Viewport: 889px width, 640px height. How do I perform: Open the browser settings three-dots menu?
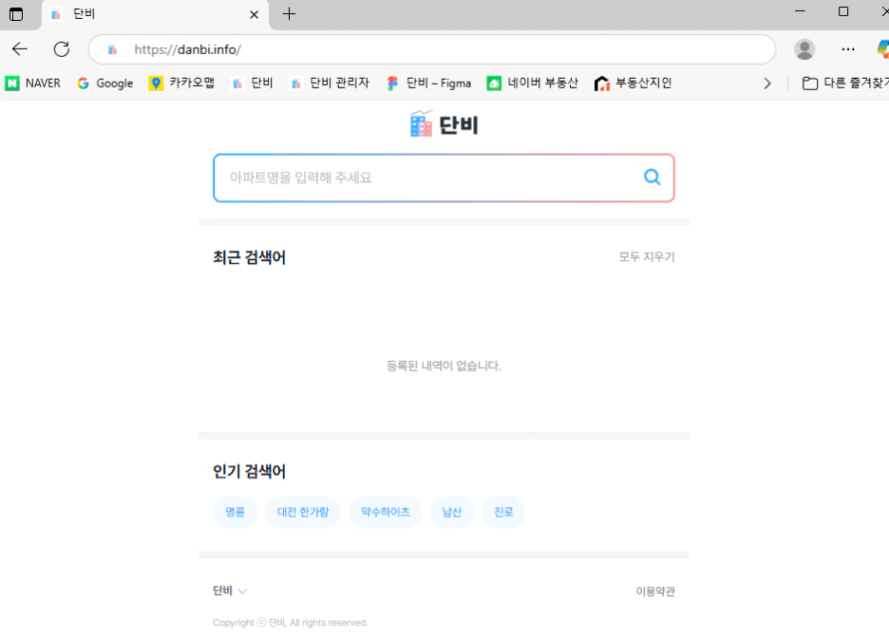pos(848,49)
